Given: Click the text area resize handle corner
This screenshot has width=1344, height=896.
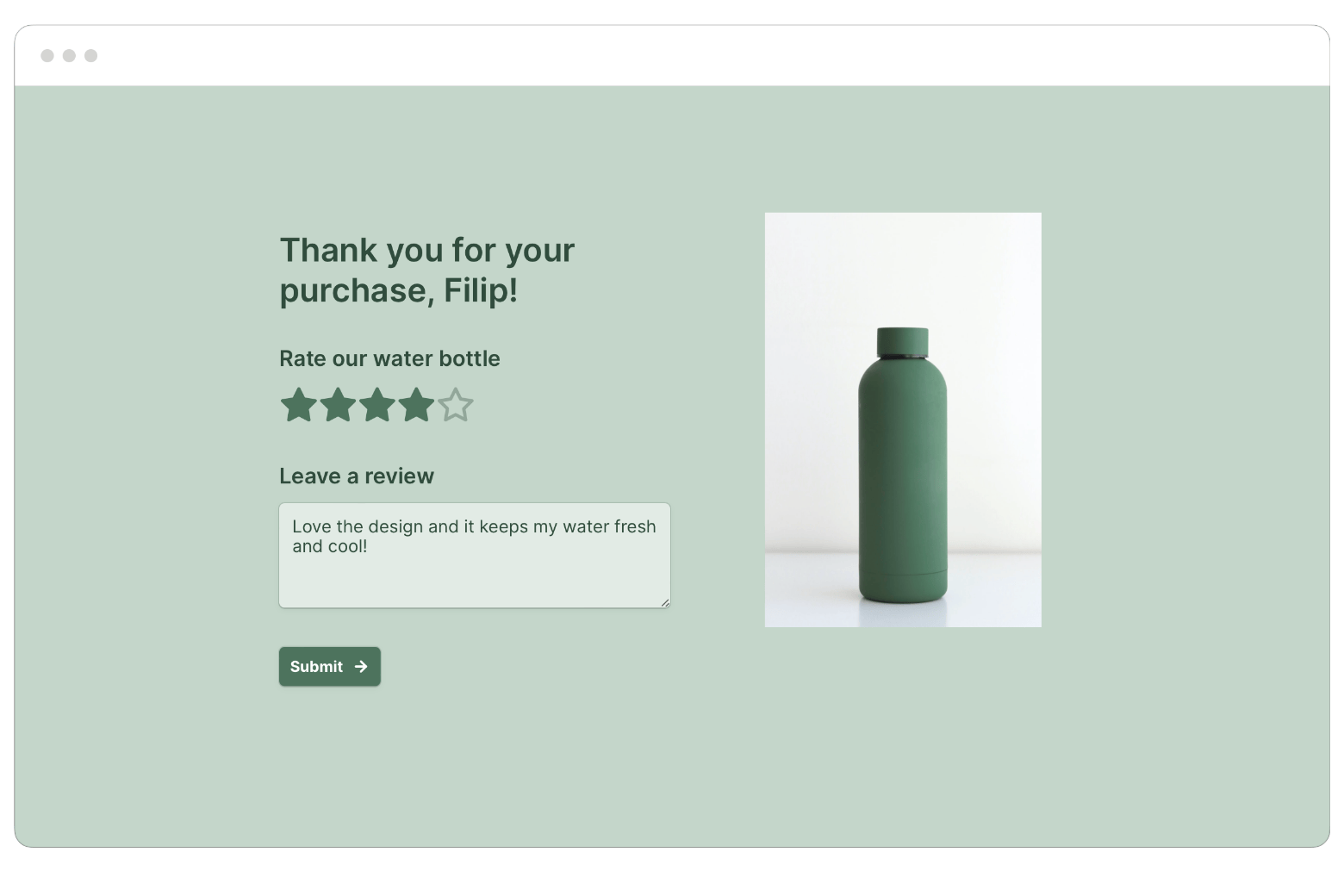Looking at the screenshot, I should 665,603.
